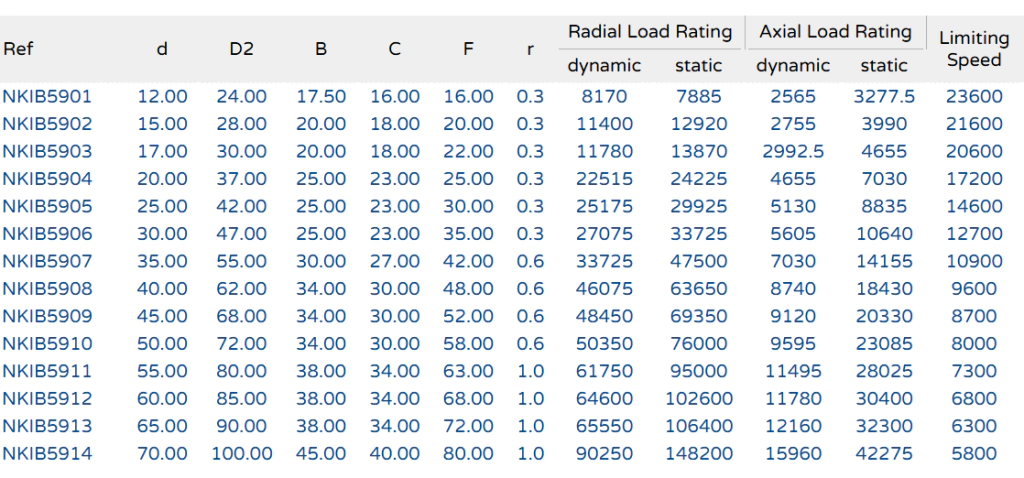The width and height of the screenshot is (1024, 478).
Task: Click the 23600 limiting speed value
Action: point(974,97)
